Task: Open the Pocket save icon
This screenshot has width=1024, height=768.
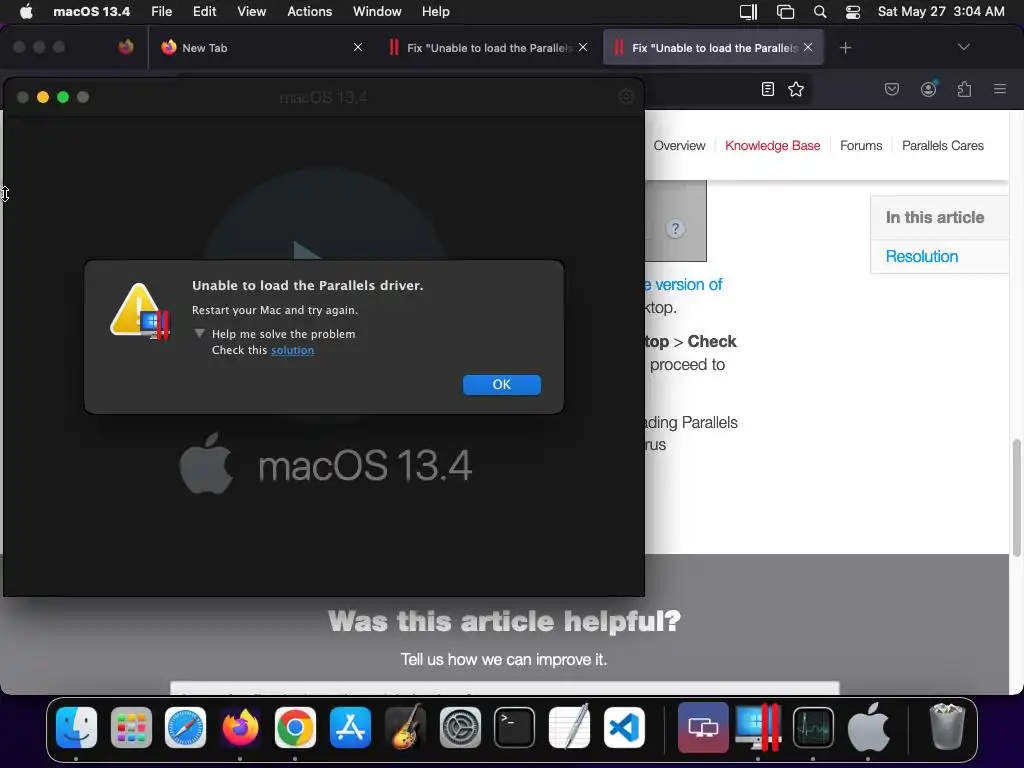Action: click(891, 89)
